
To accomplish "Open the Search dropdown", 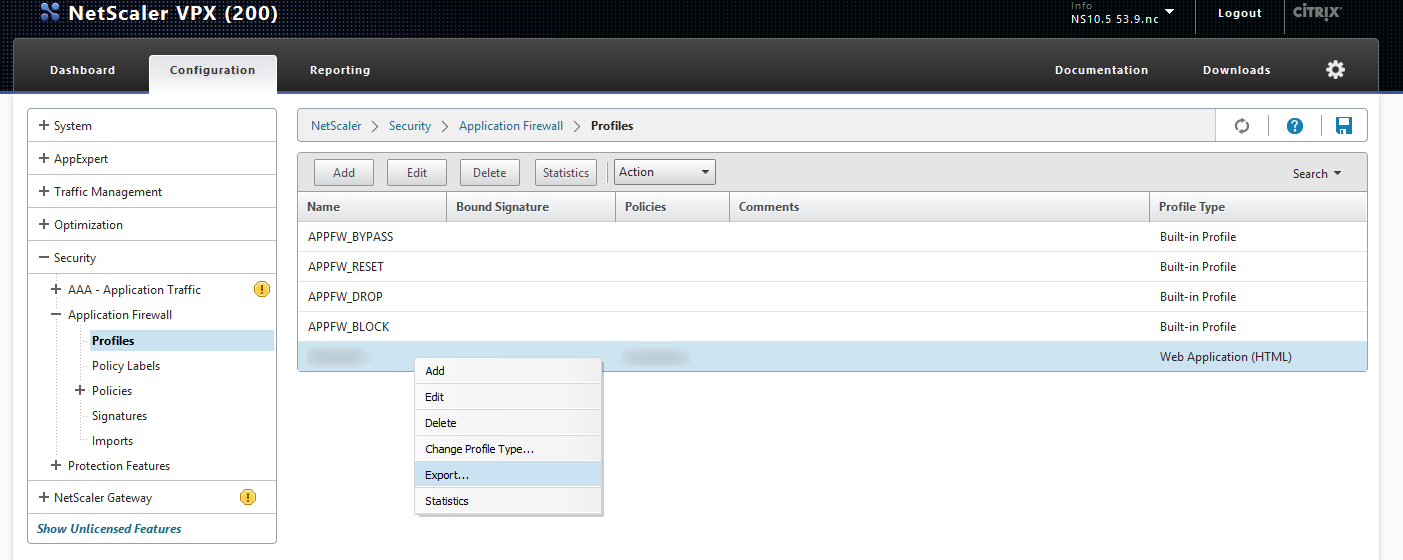I will 1316,174.
